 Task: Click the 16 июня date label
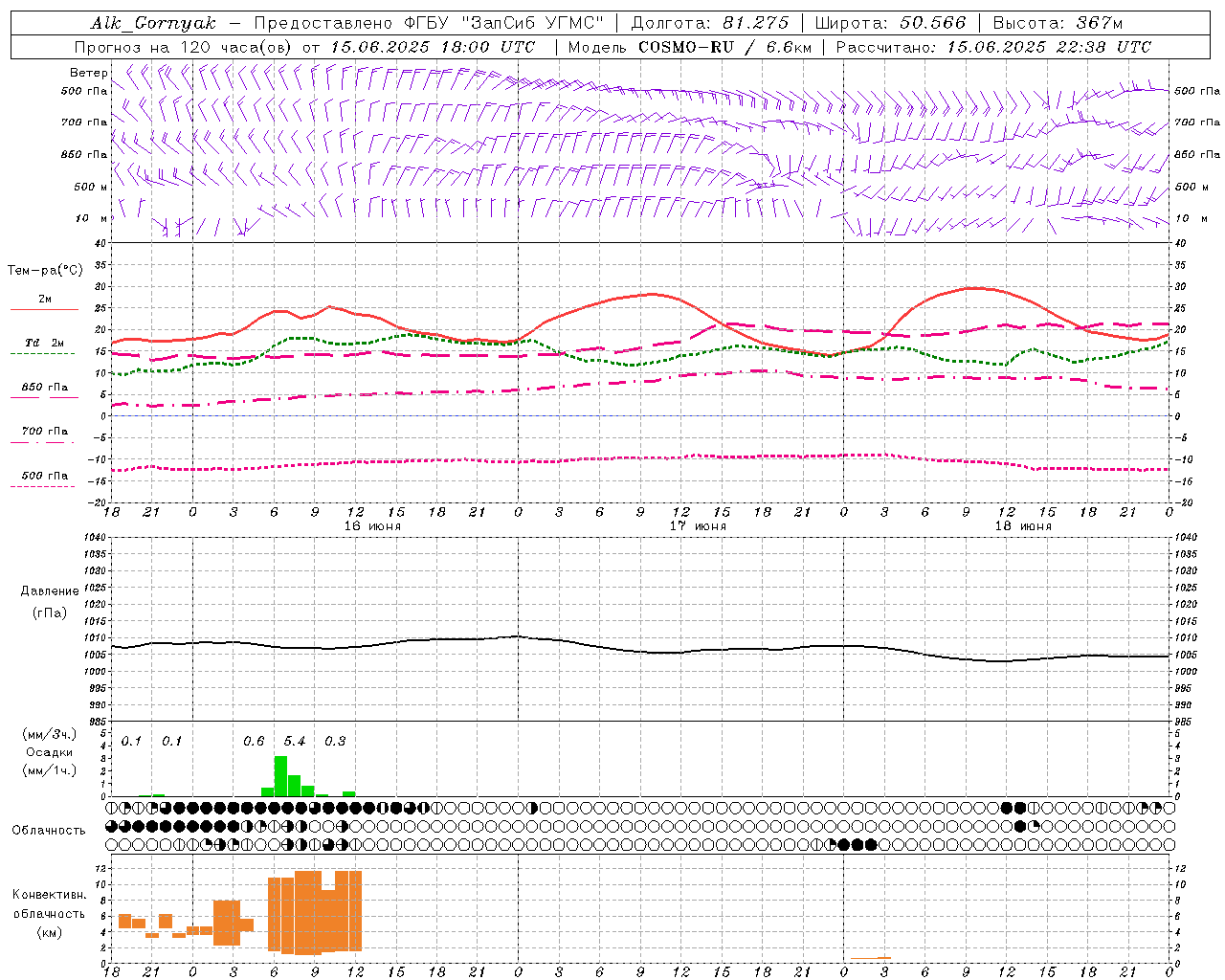tap(372, 526)
